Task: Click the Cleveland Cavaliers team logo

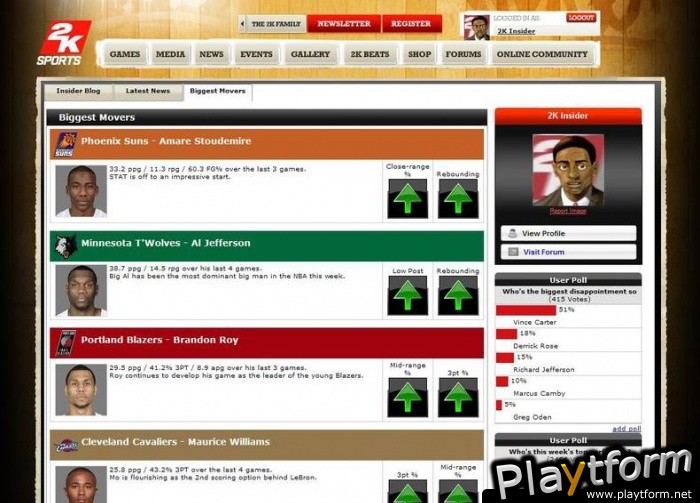Action: 67,445
